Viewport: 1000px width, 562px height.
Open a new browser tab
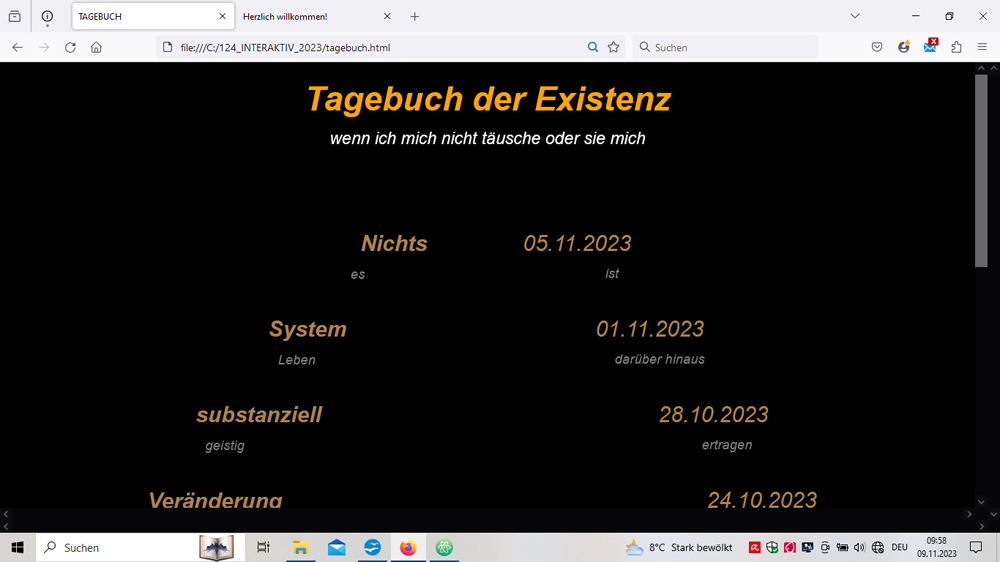(x=415, y=17)
